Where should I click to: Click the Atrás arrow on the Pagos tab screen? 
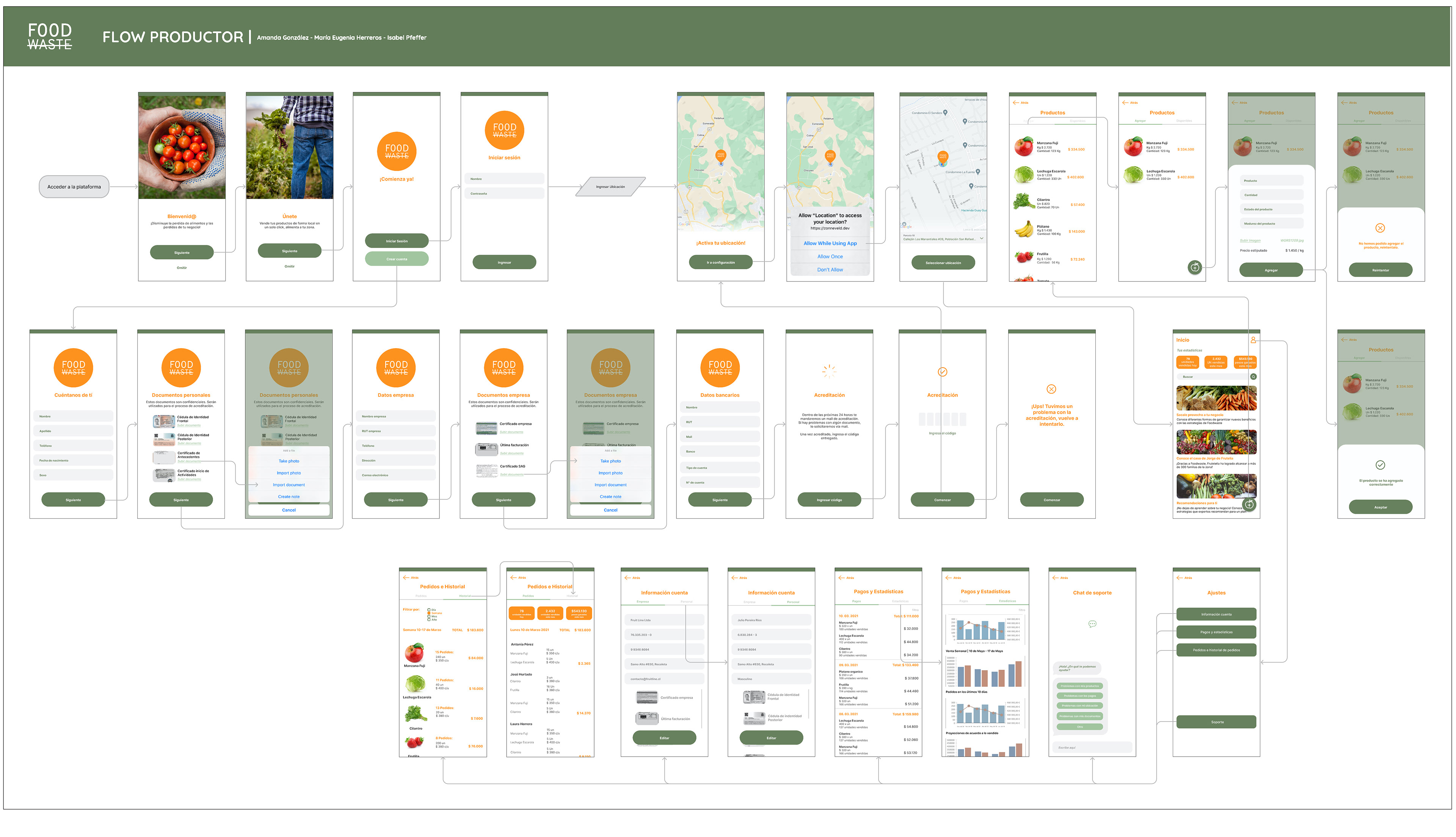point(842,578)
